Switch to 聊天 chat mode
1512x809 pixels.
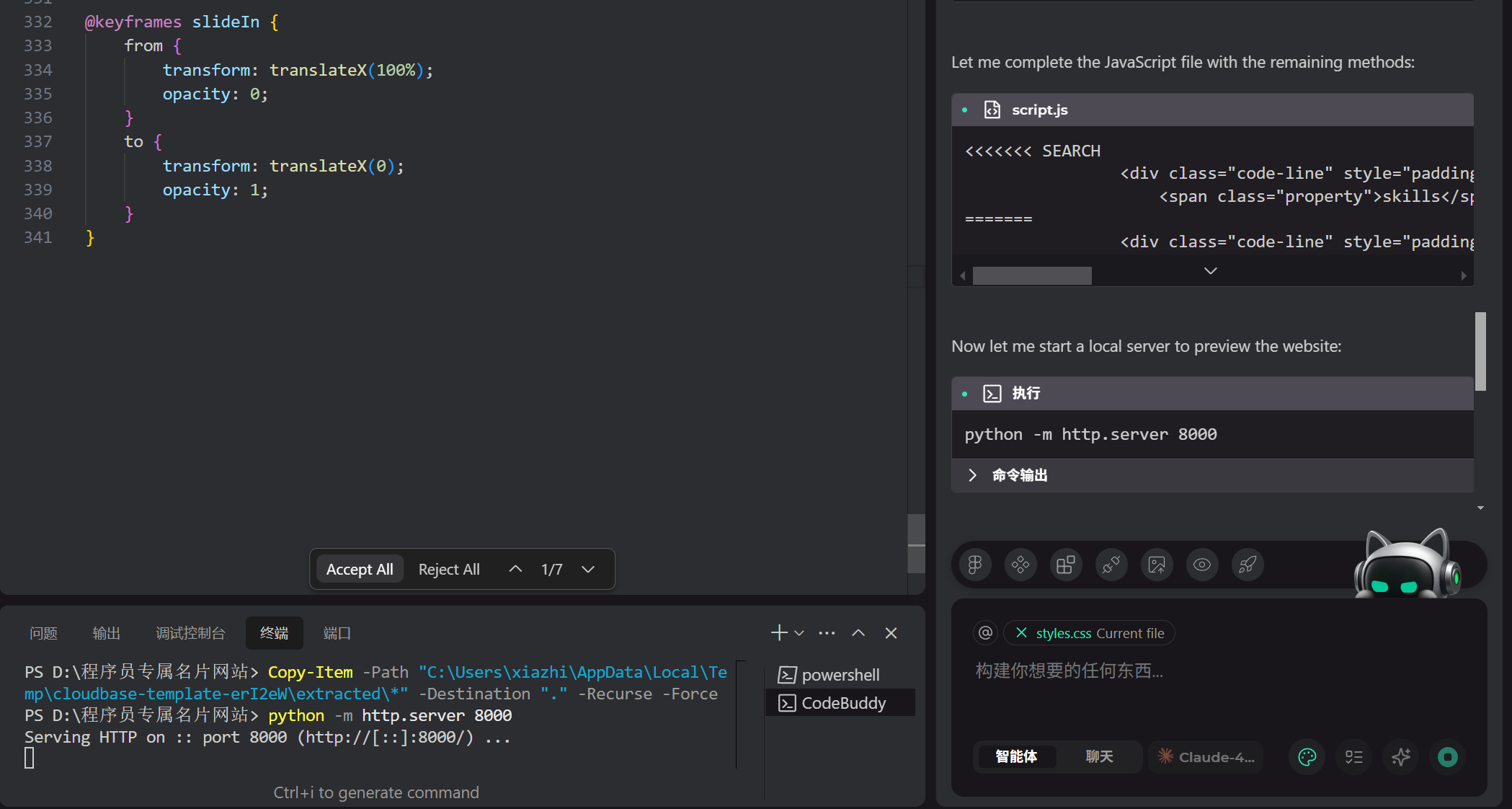tap(1099, 757)
